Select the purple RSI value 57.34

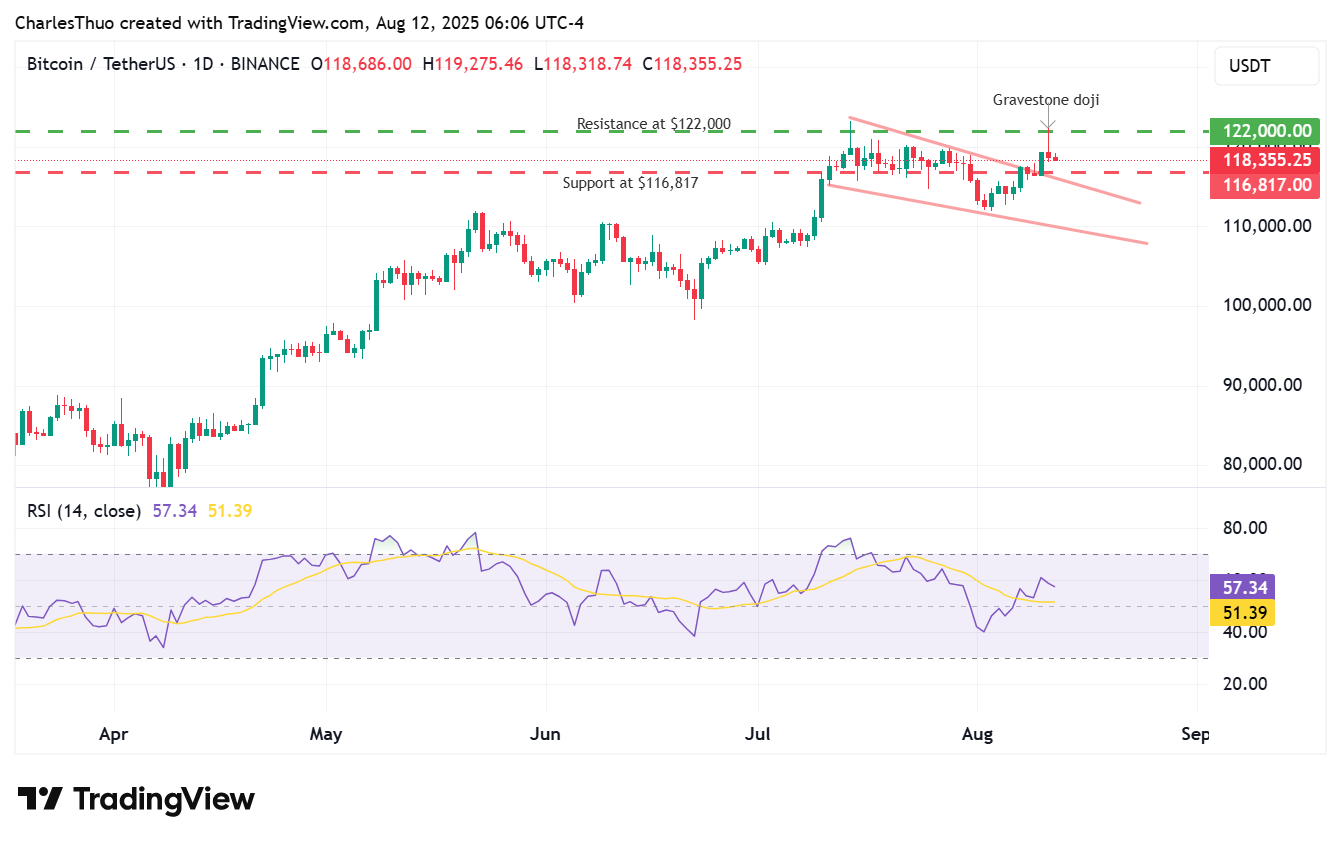pyautogui.click(x=173, y=510)
